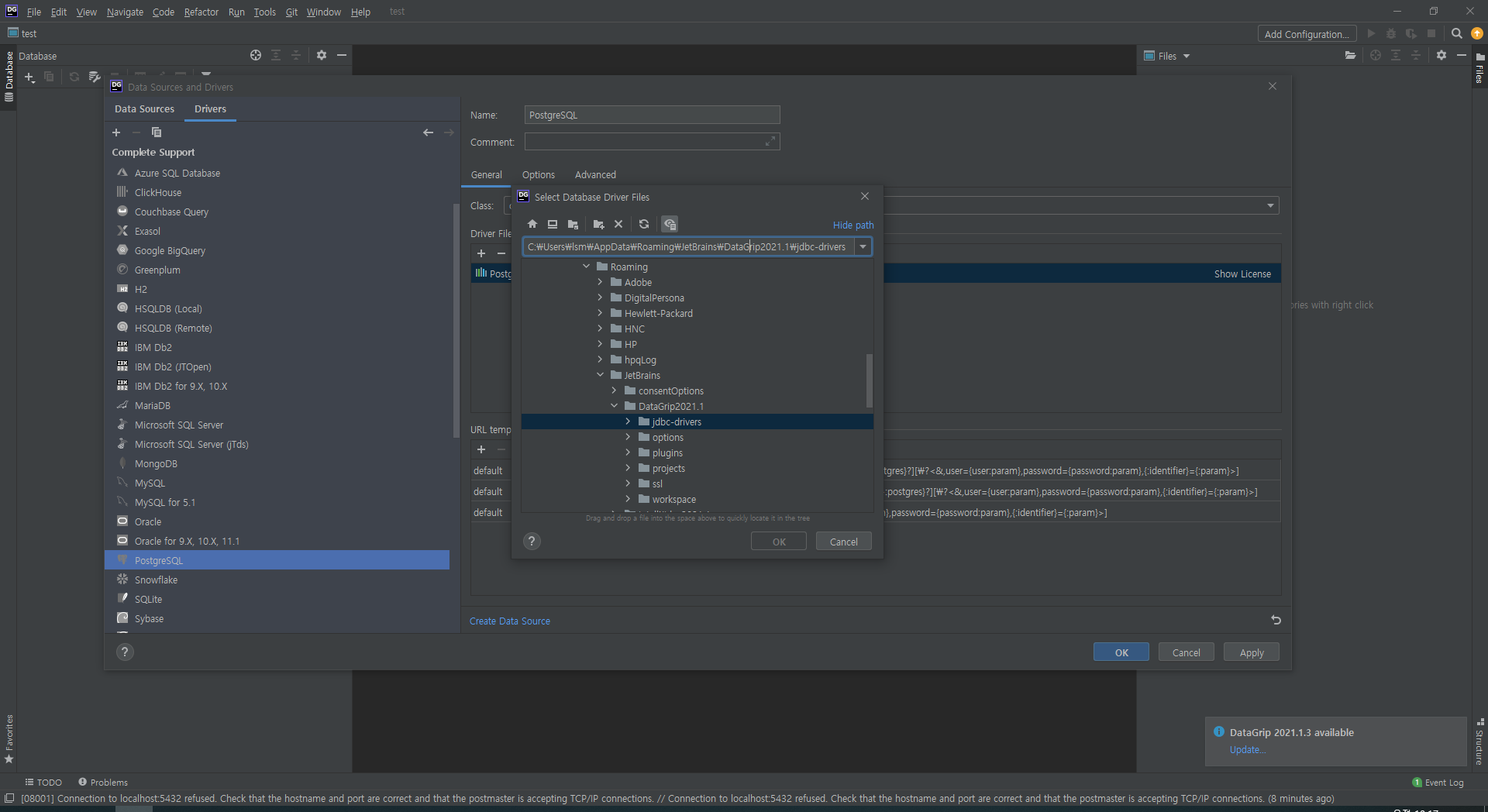
Task: Open the Options tab for PostgreSQL driver
Action: coord(538,174)
